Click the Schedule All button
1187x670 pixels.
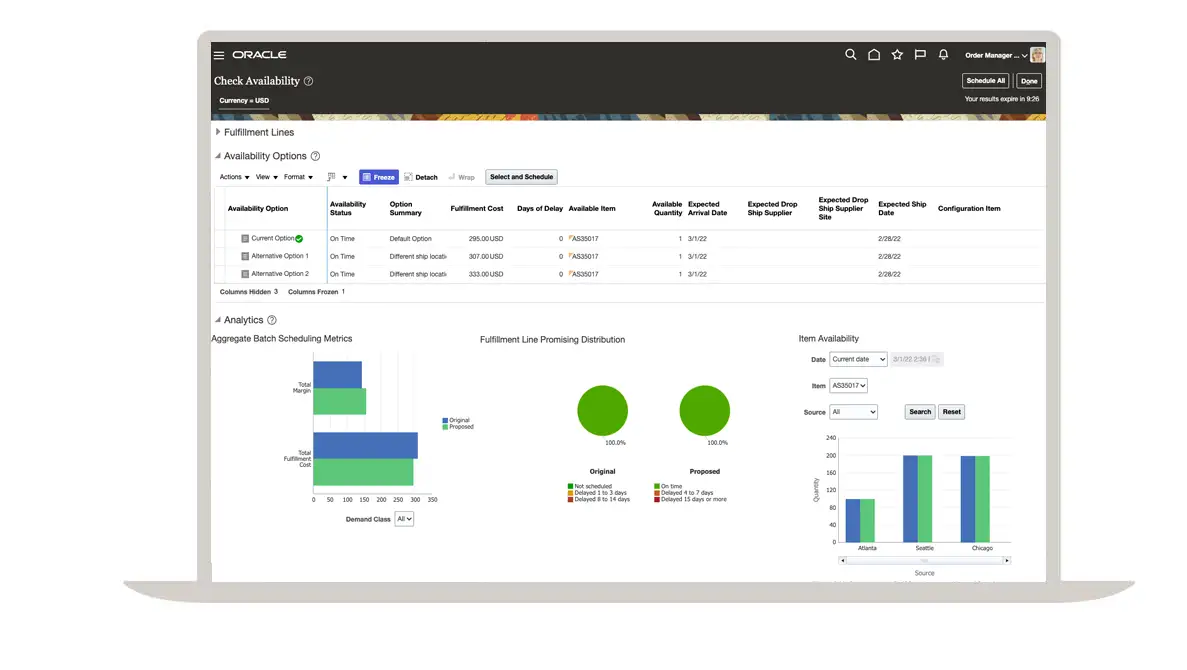[985, 81]
